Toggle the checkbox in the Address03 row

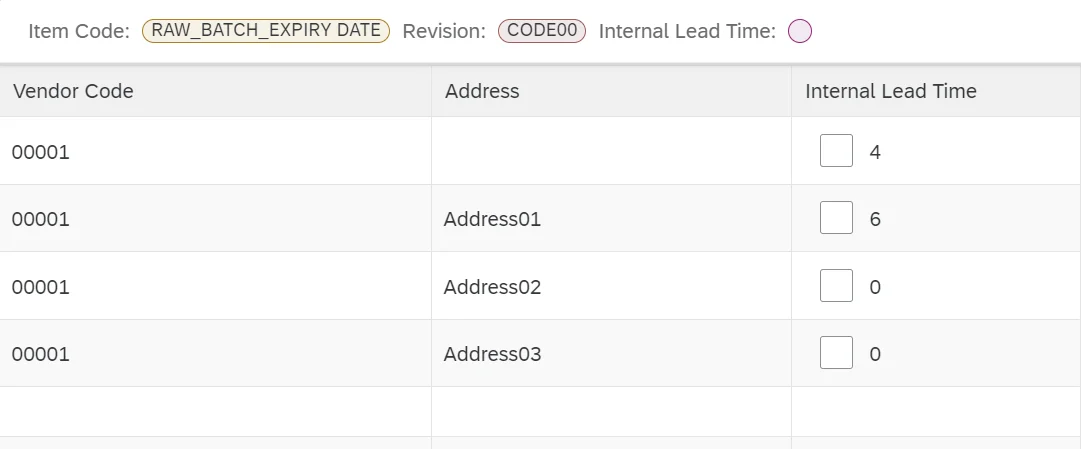836,353
